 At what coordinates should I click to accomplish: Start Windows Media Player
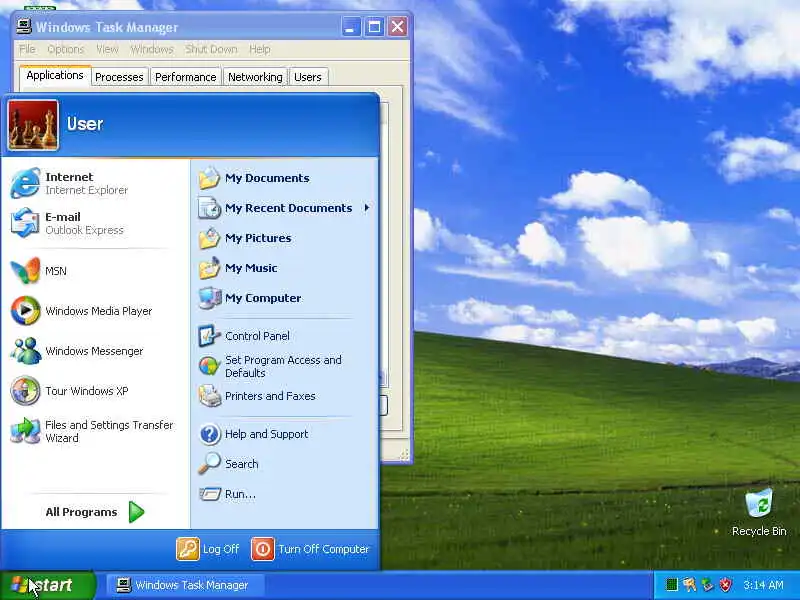pyautogui.click(x=95, y=311)
